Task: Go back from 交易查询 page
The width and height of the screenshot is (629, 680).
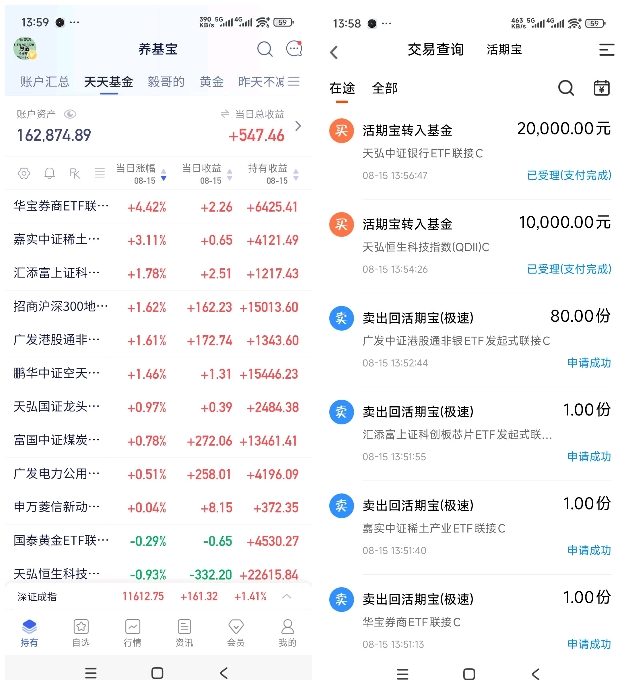Action: pos(334,52)
